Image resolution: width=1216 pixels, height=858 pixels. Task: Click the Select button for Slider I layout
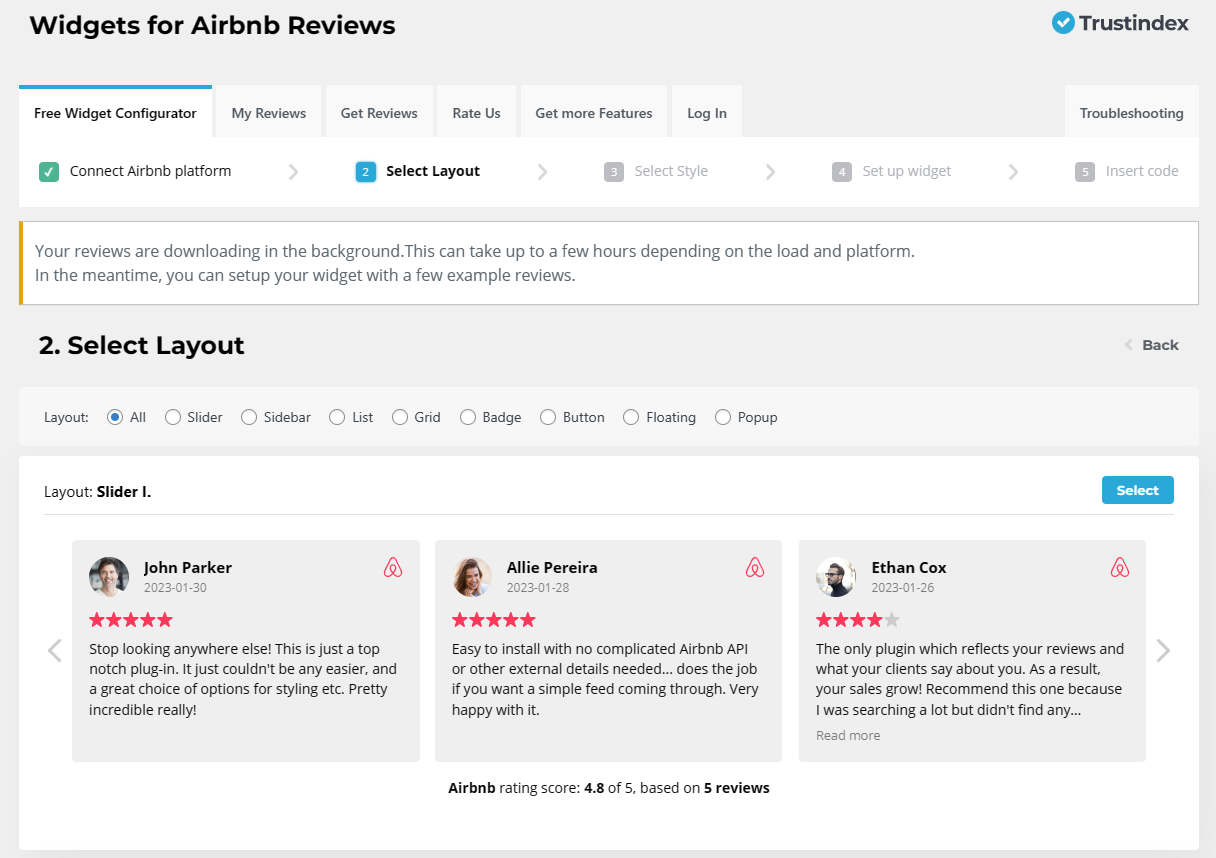tap(1137, 490)
